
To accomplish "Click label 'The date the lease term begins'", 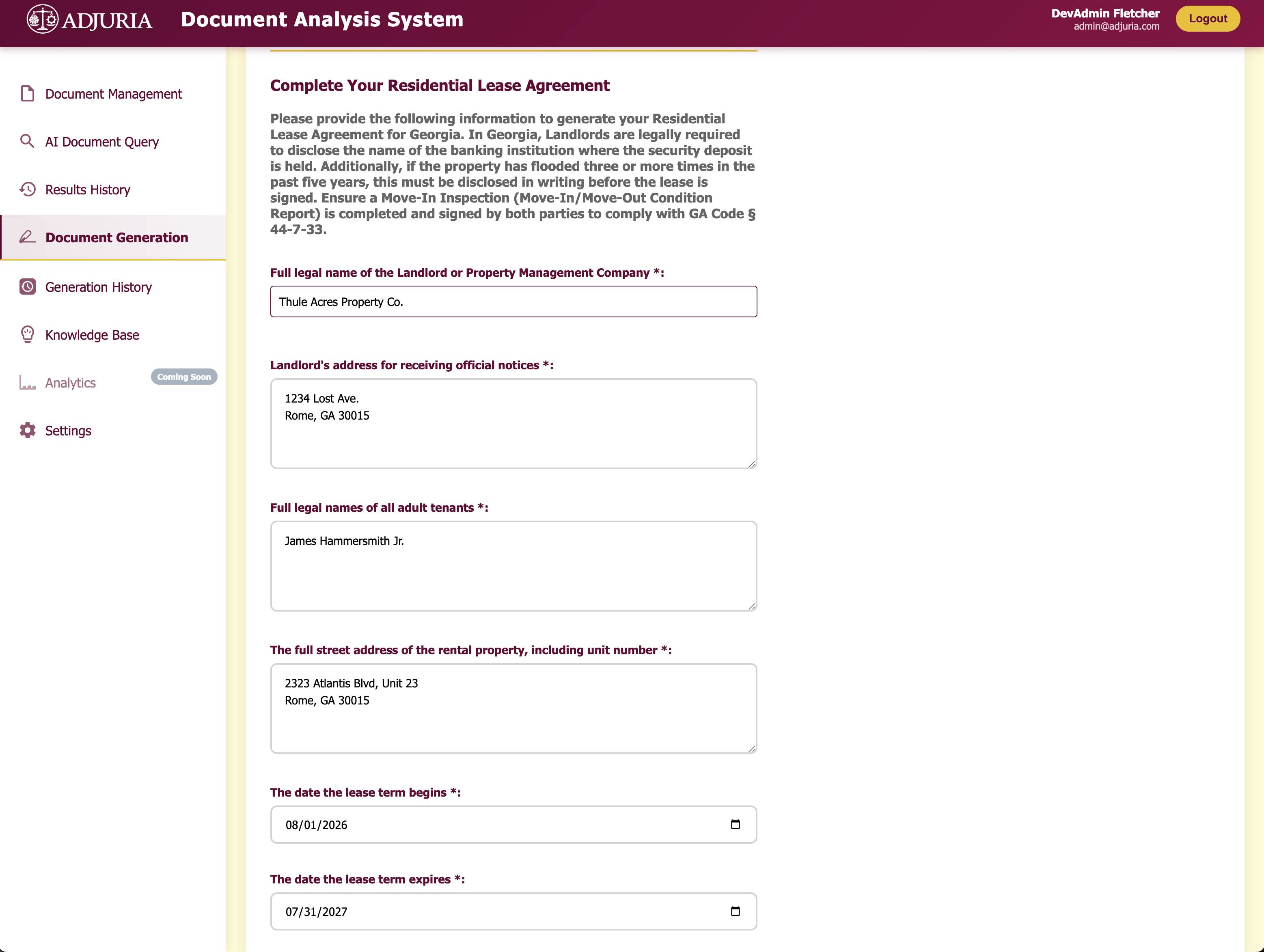I will point(365,792).
